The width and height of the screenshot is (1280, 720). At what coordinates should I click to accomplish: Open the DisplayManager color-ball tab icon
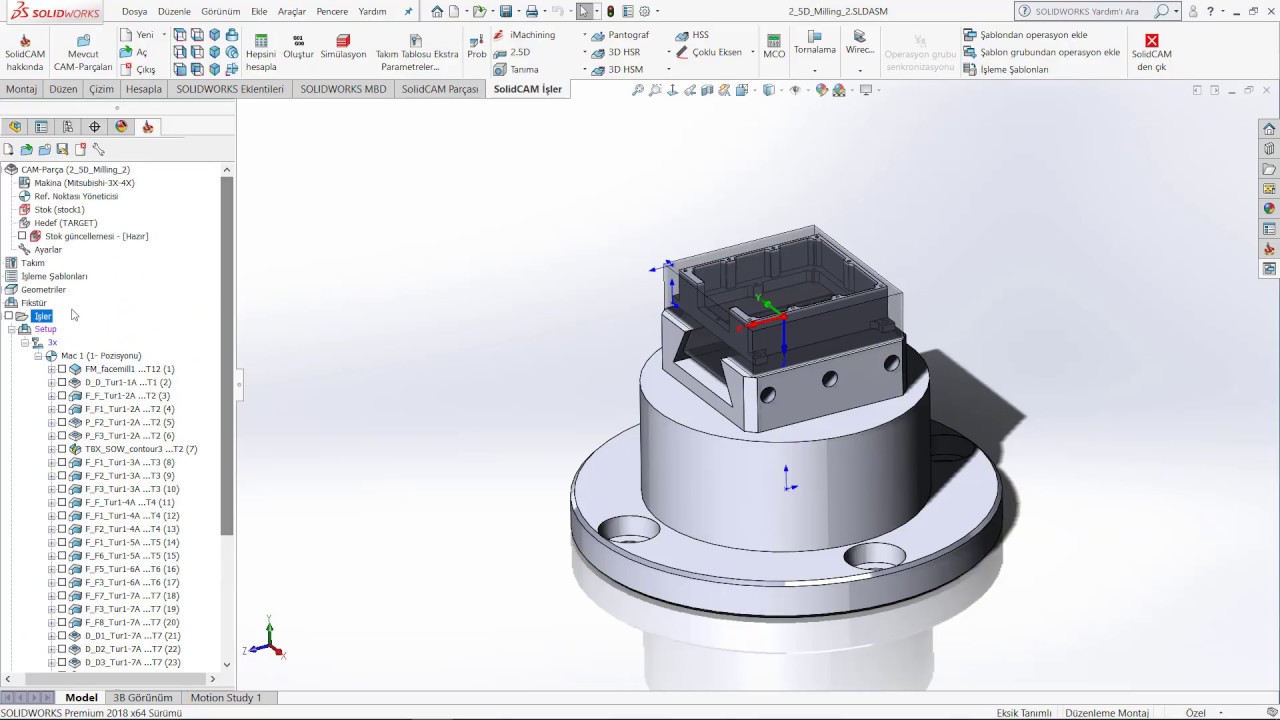coord(121,127)
